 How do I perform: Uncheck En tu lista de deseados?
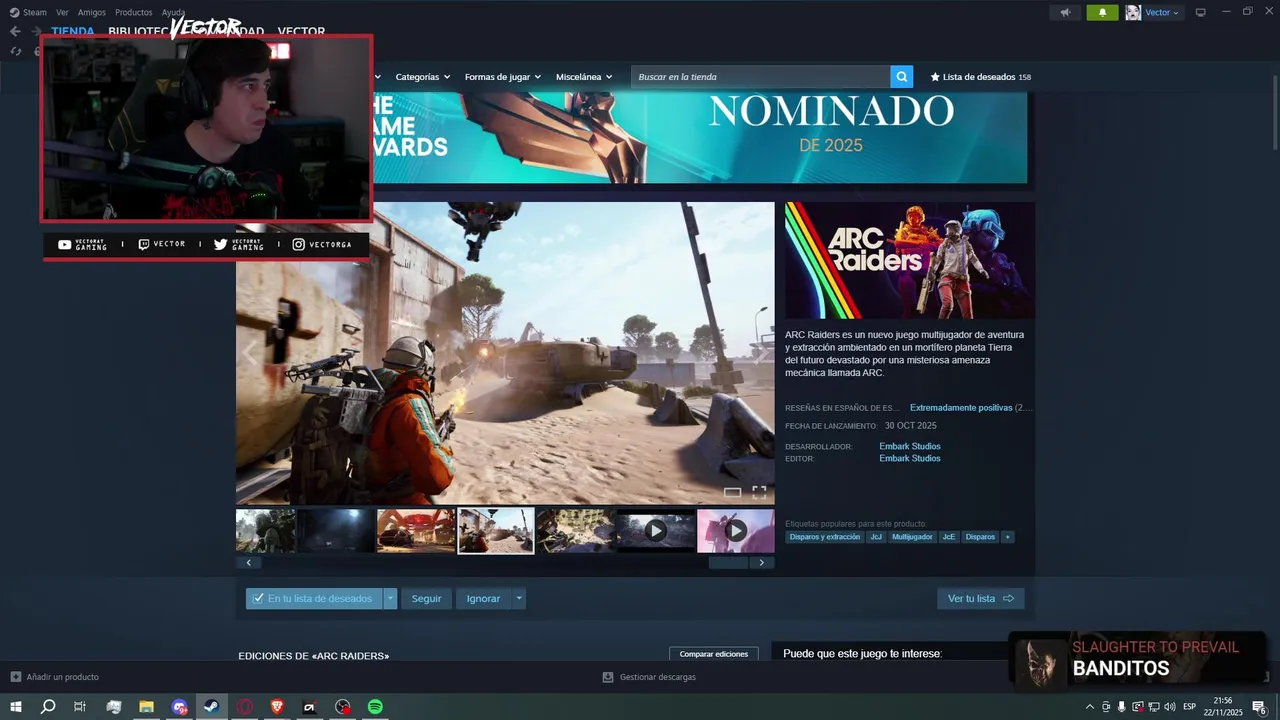(314, 599)
